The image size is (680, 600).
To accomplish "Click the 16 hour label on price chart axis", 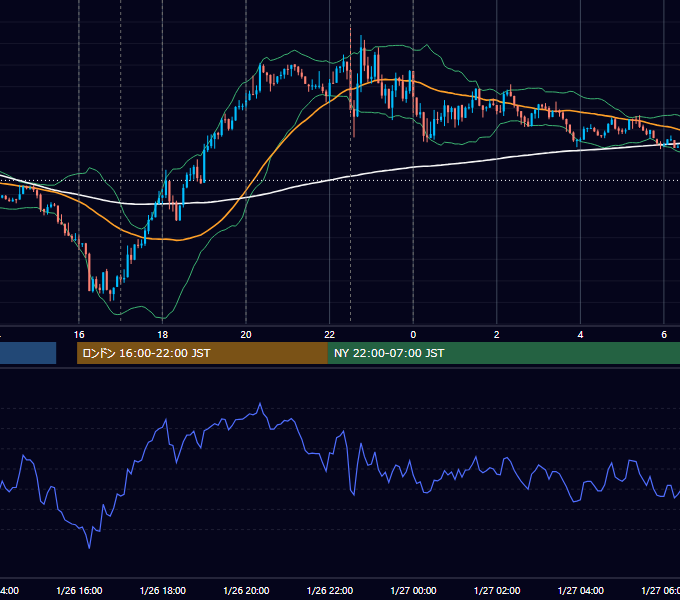I will click(x=79, y=335).
